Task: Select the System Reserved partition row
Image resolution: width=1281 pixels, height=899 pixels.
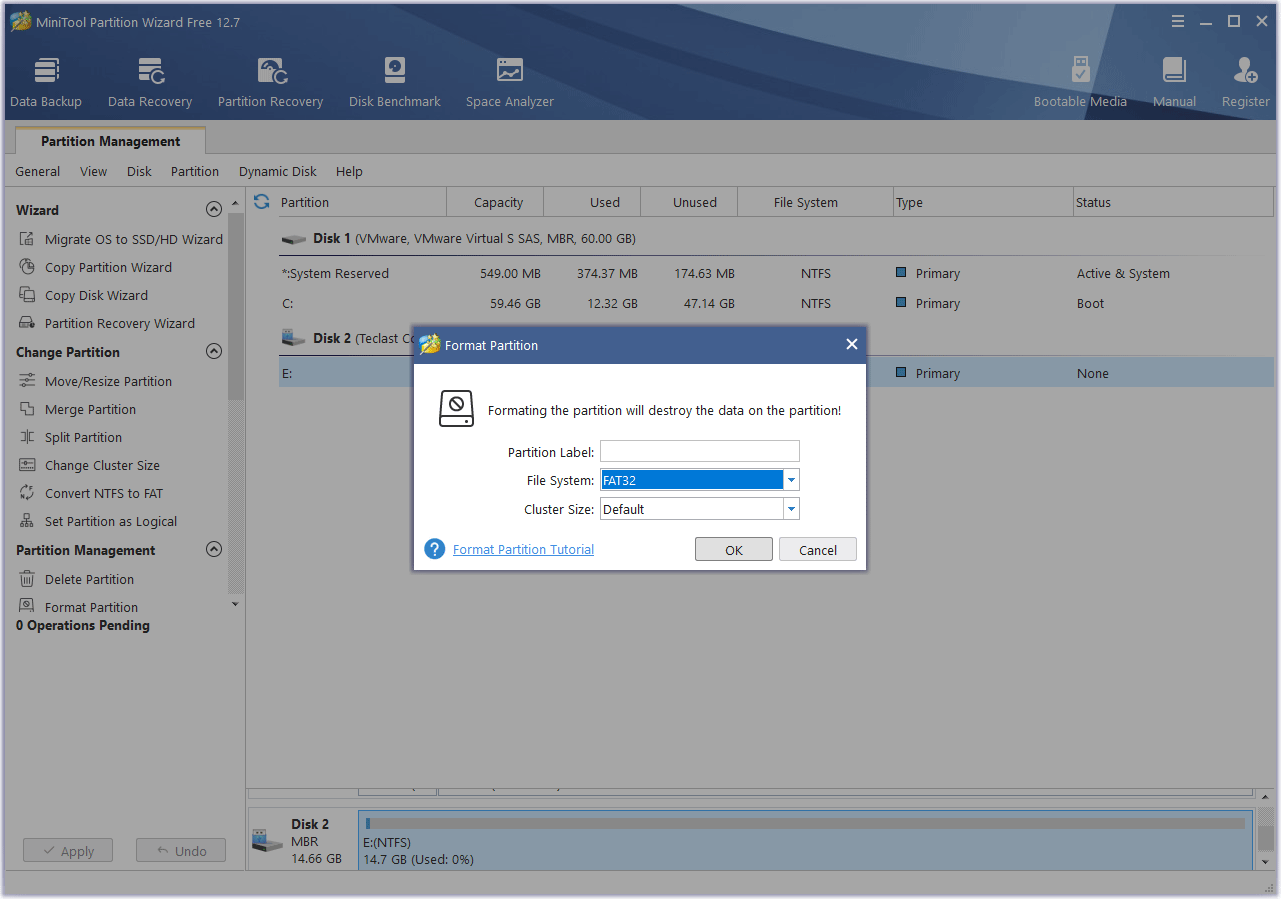Action: point(776,273)
